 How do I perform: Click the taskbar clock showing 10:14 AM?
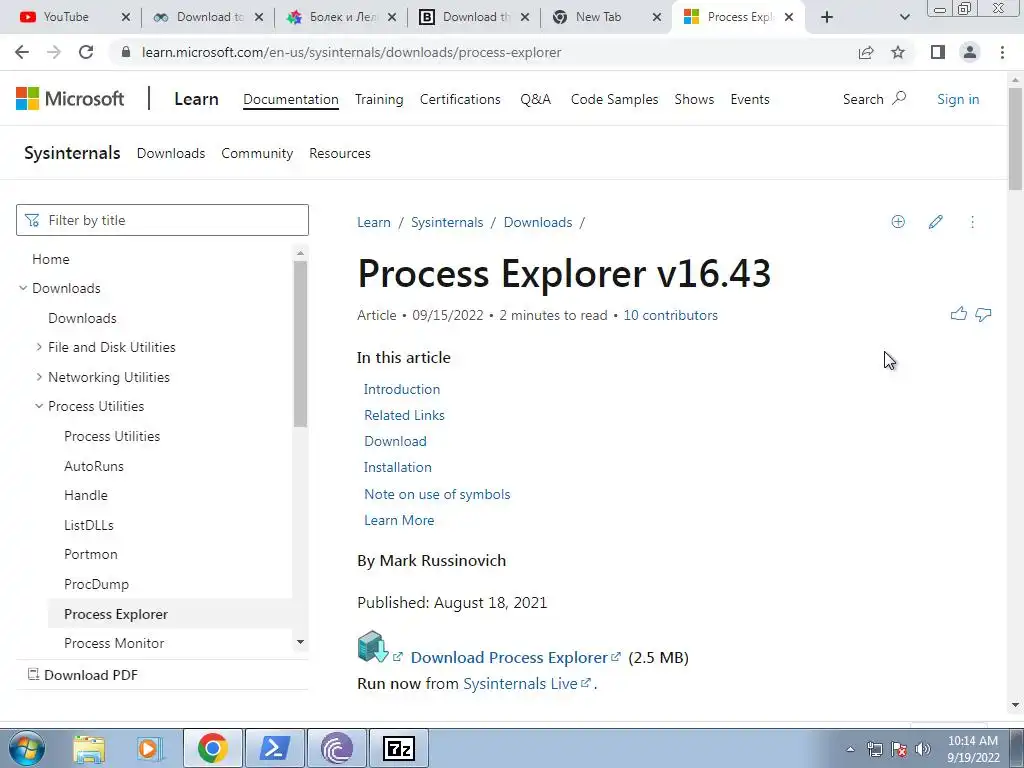pos(972,749)
